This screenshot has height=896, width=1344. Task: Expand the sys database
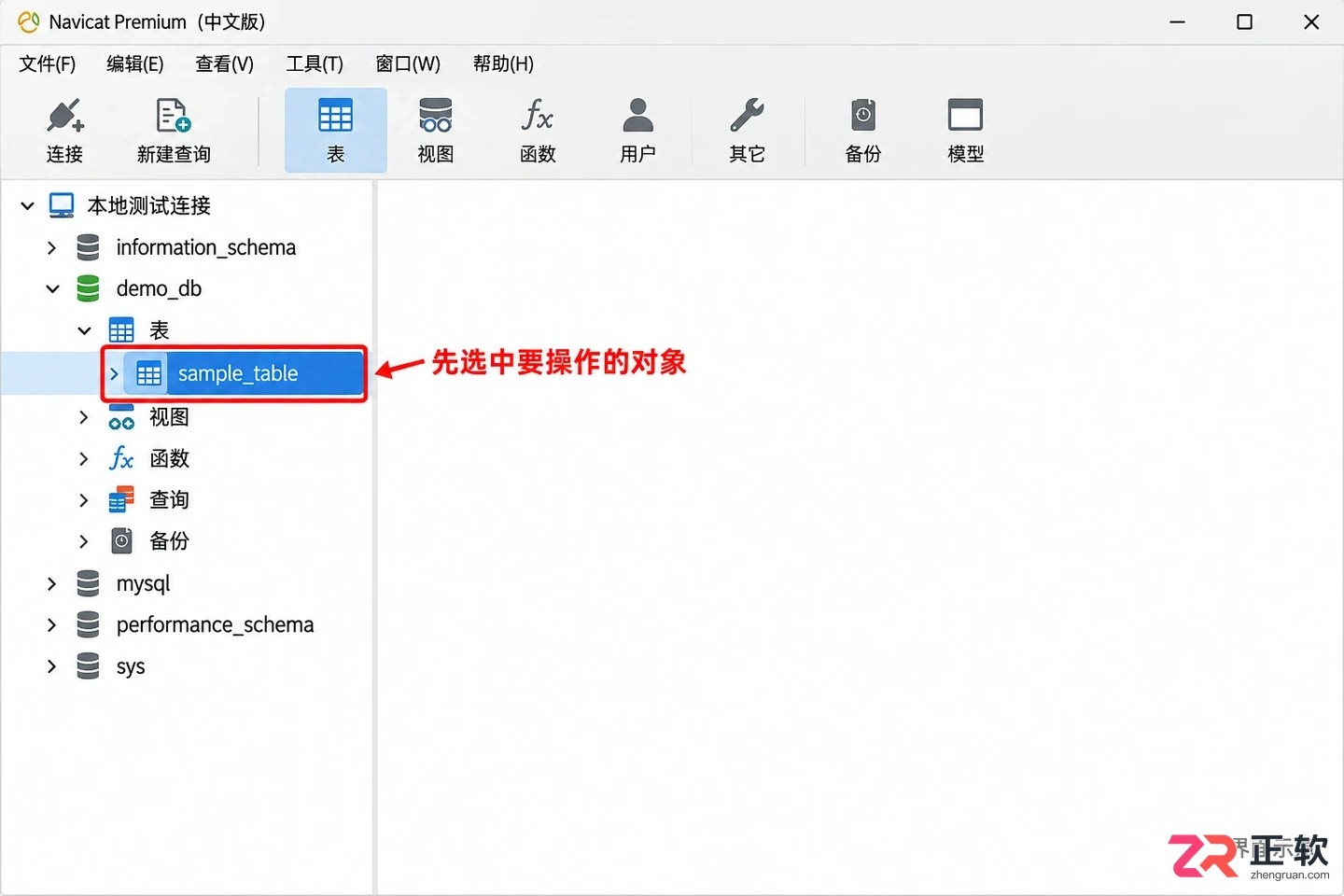(x=51, y=666)
